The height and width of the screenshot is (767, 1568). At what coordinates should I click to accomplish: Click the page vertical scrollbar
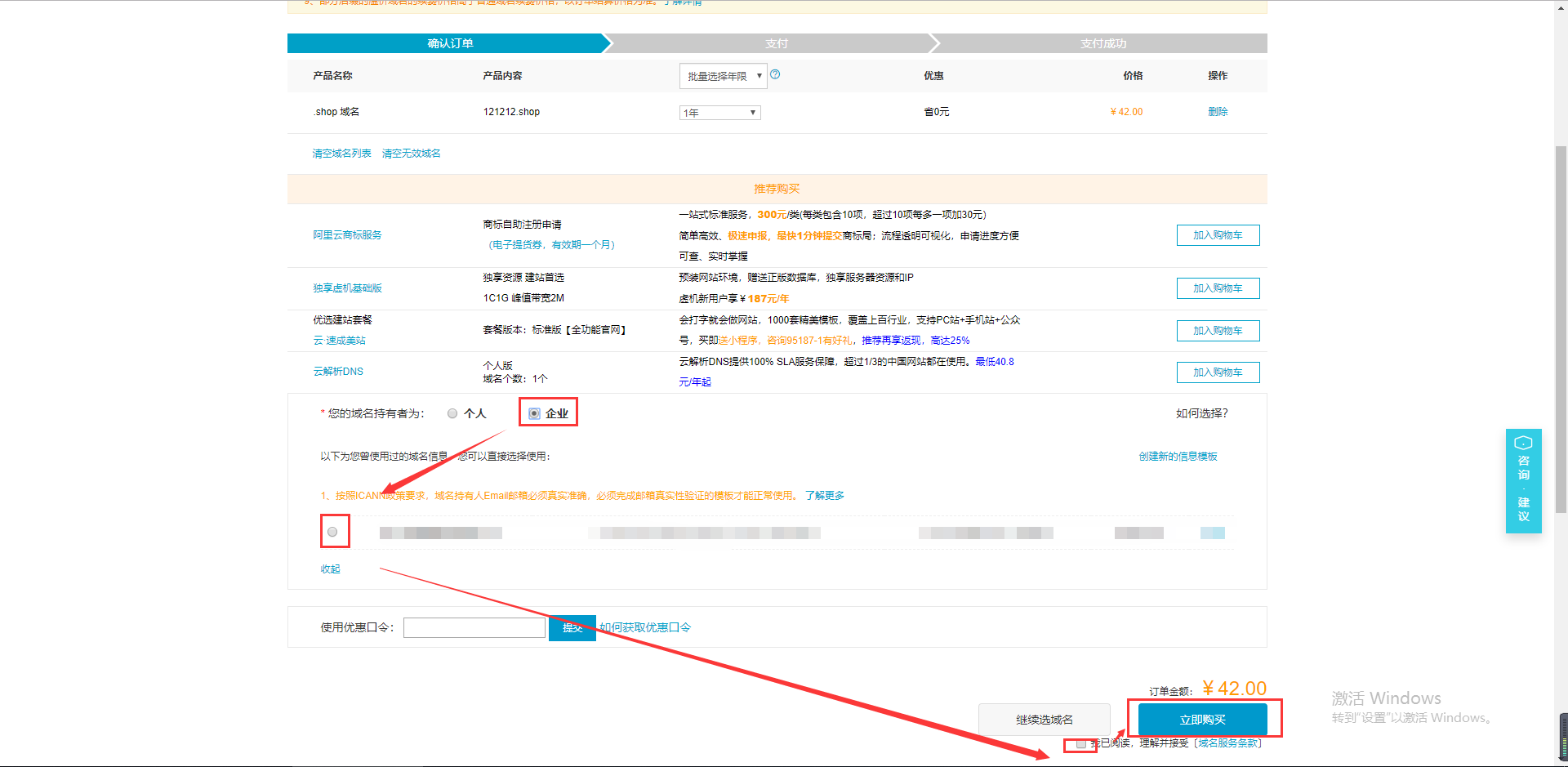(x=1561, y=327)
